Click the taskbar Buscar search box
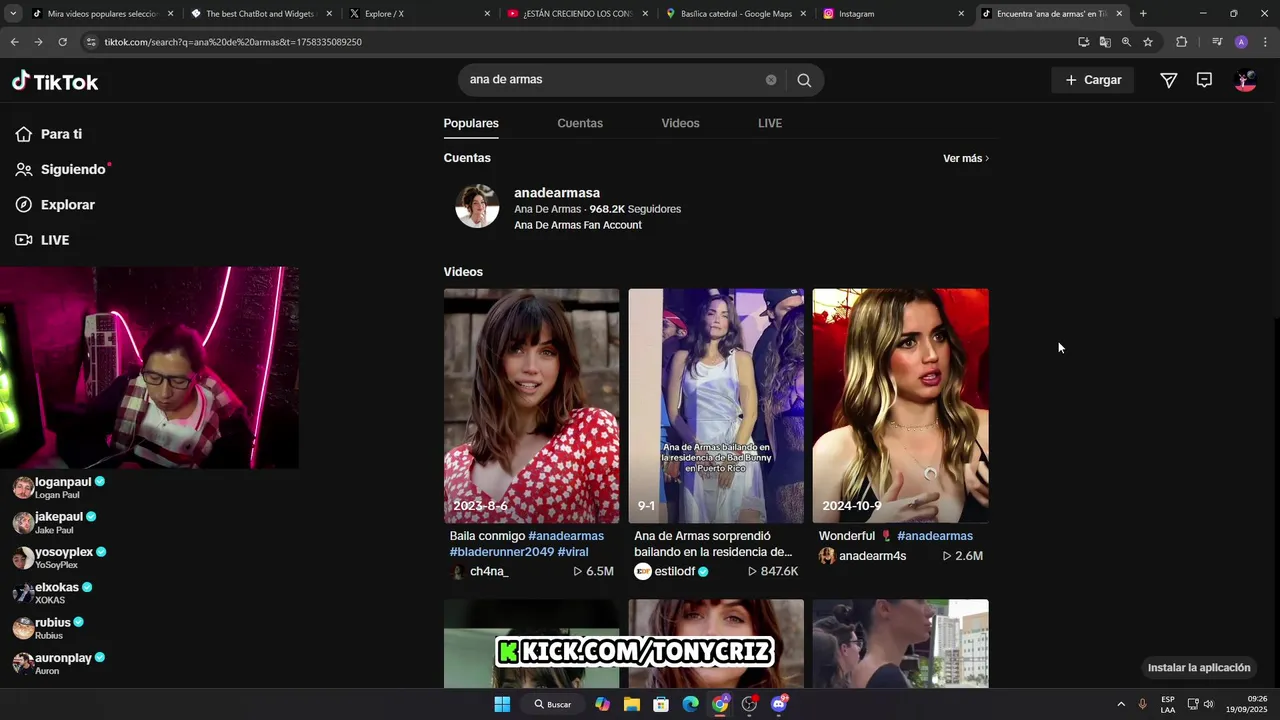The image size is (1280, 720). (552, 704)
